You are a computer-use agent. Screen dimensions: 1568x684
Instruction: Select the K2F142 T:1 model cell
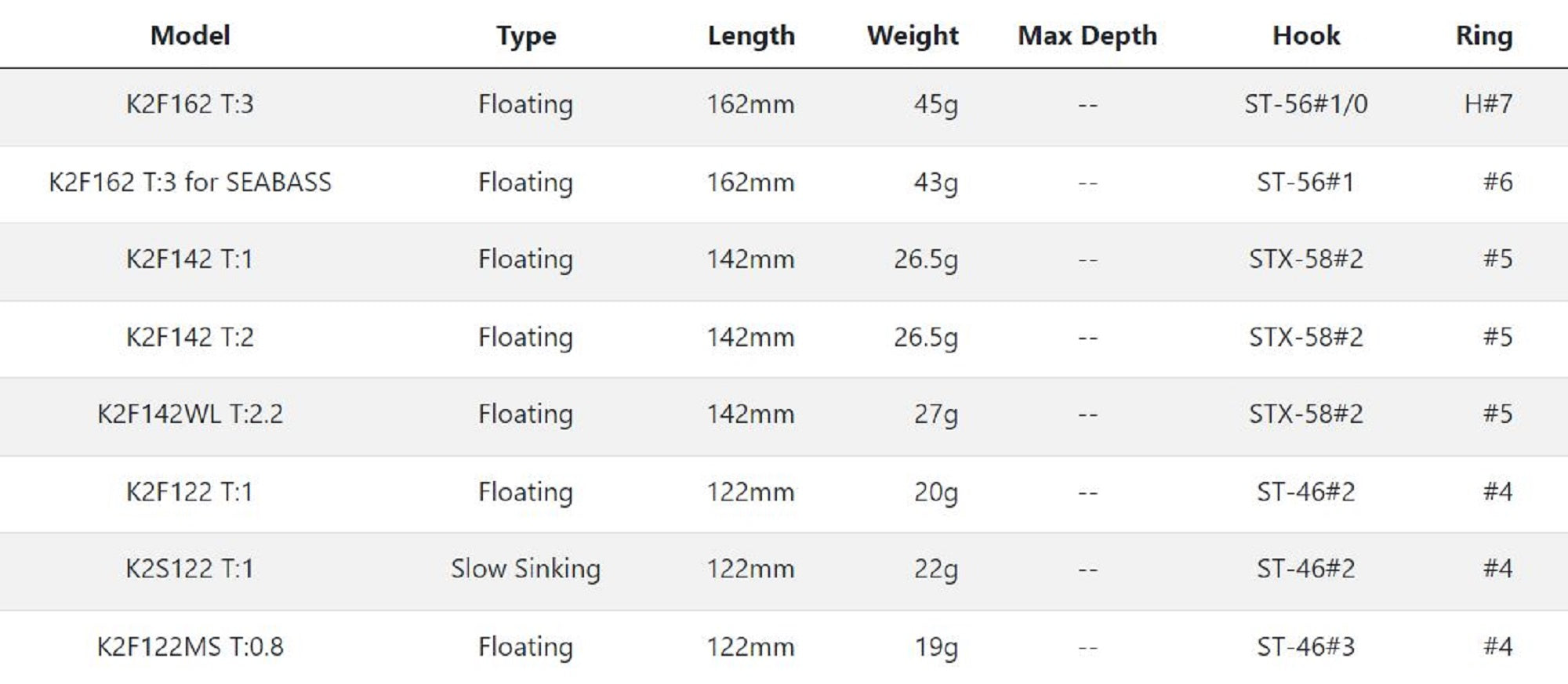[x=190, y=259]
